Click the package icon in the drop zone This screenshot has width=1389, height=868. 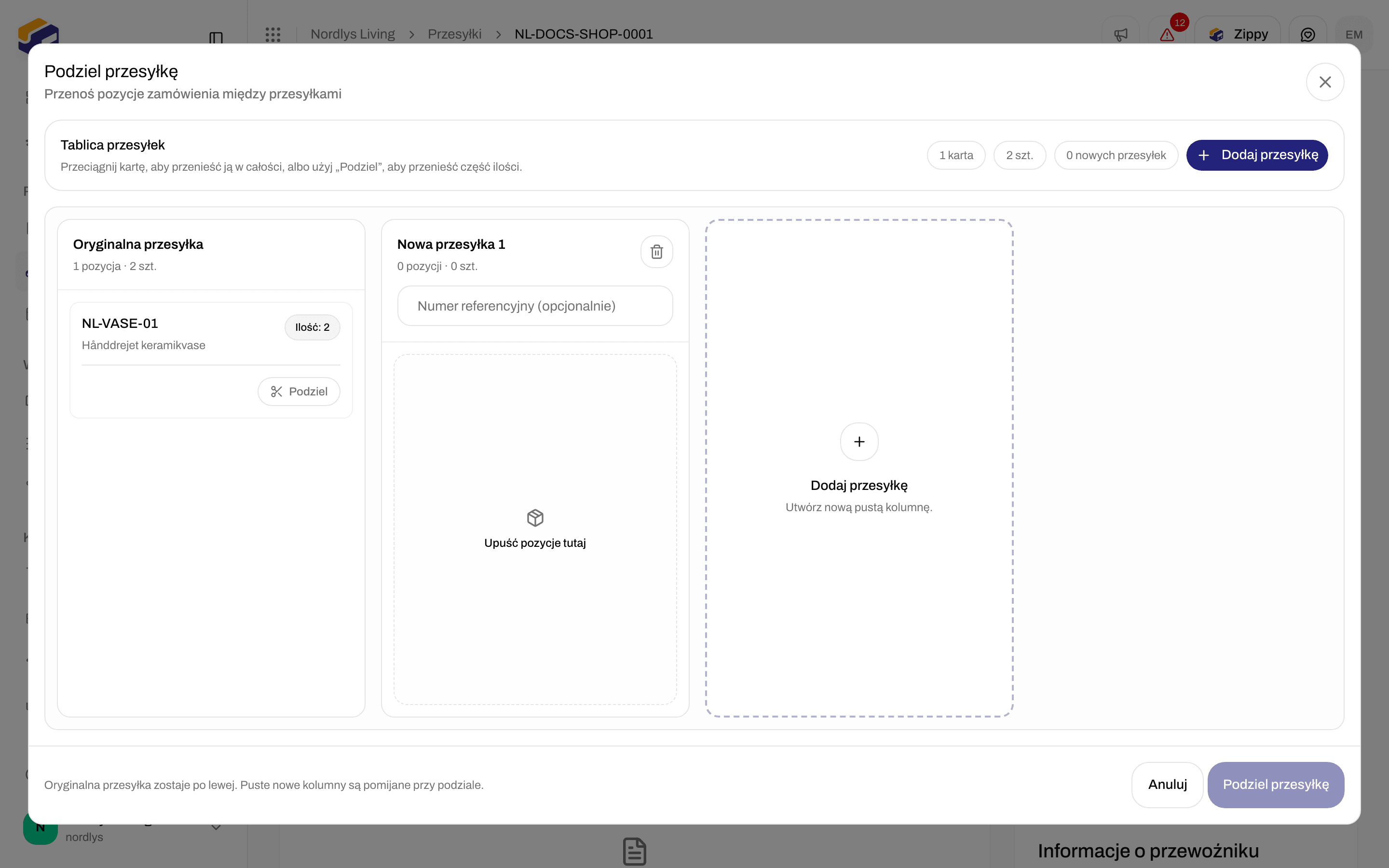tap(535, 518)
